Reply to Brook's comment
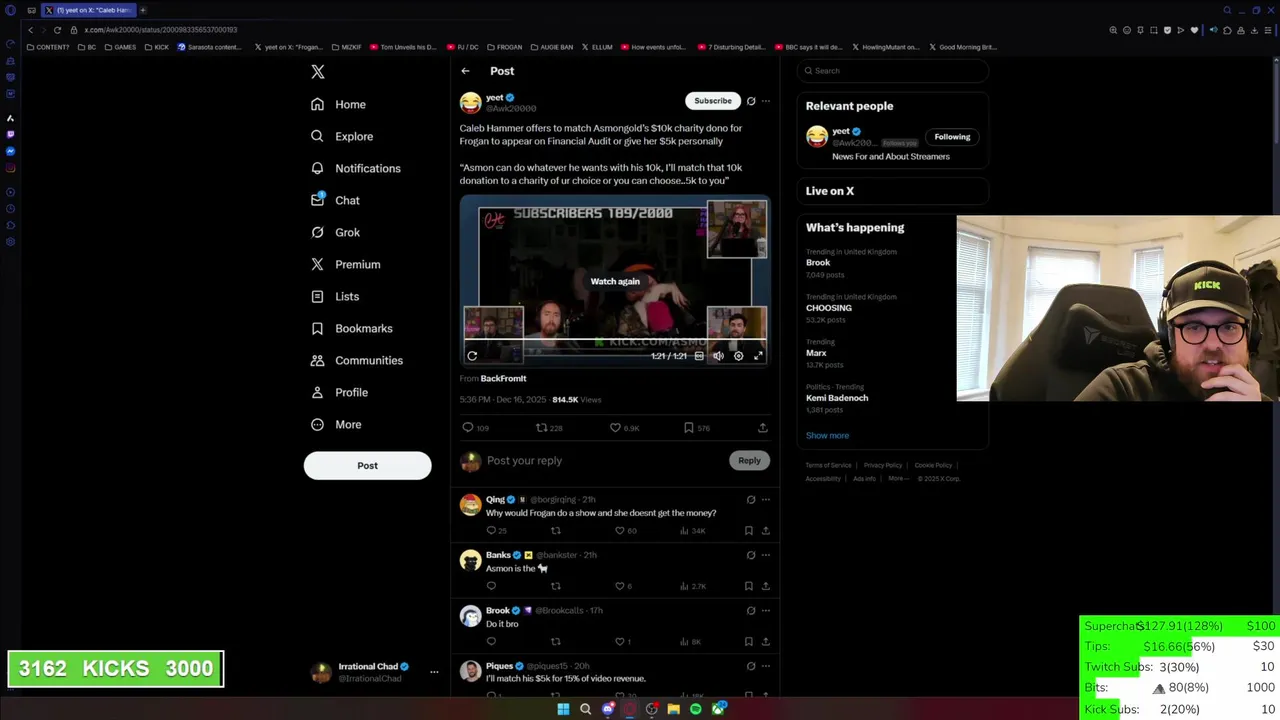The image size is (1280, 720). point(491,641)
